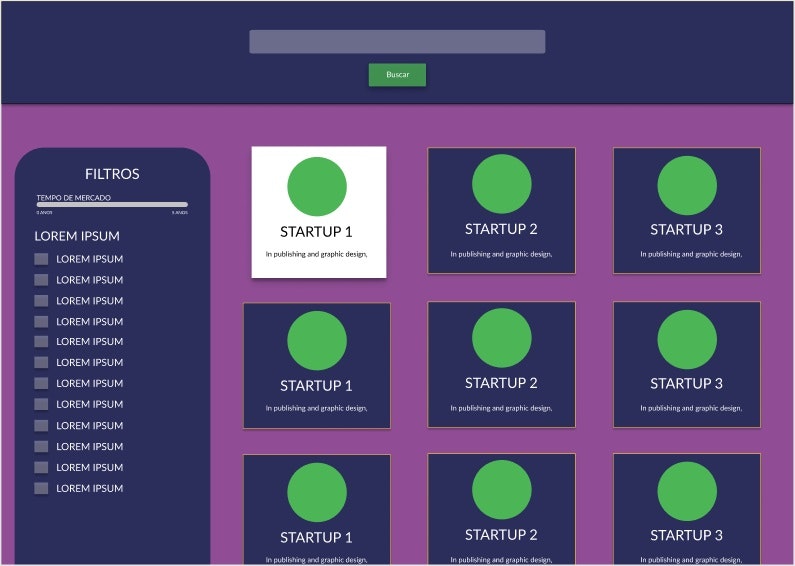Check the last LOREM IPSUM checkbox in the list
This screenshot has width=795, height=566.
[x=41, y=488]
